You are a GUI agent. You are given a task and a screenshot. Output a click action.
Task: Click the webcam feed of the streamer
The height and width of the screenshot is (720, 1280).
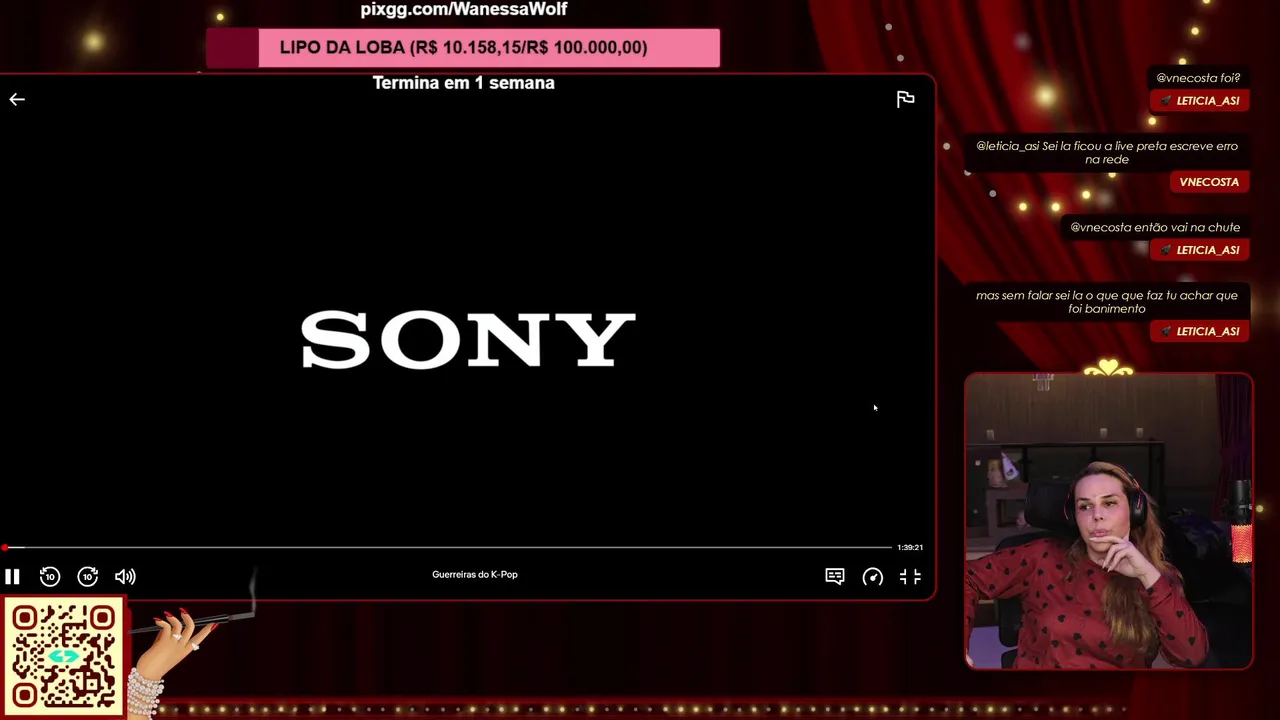coord(1109,521)
